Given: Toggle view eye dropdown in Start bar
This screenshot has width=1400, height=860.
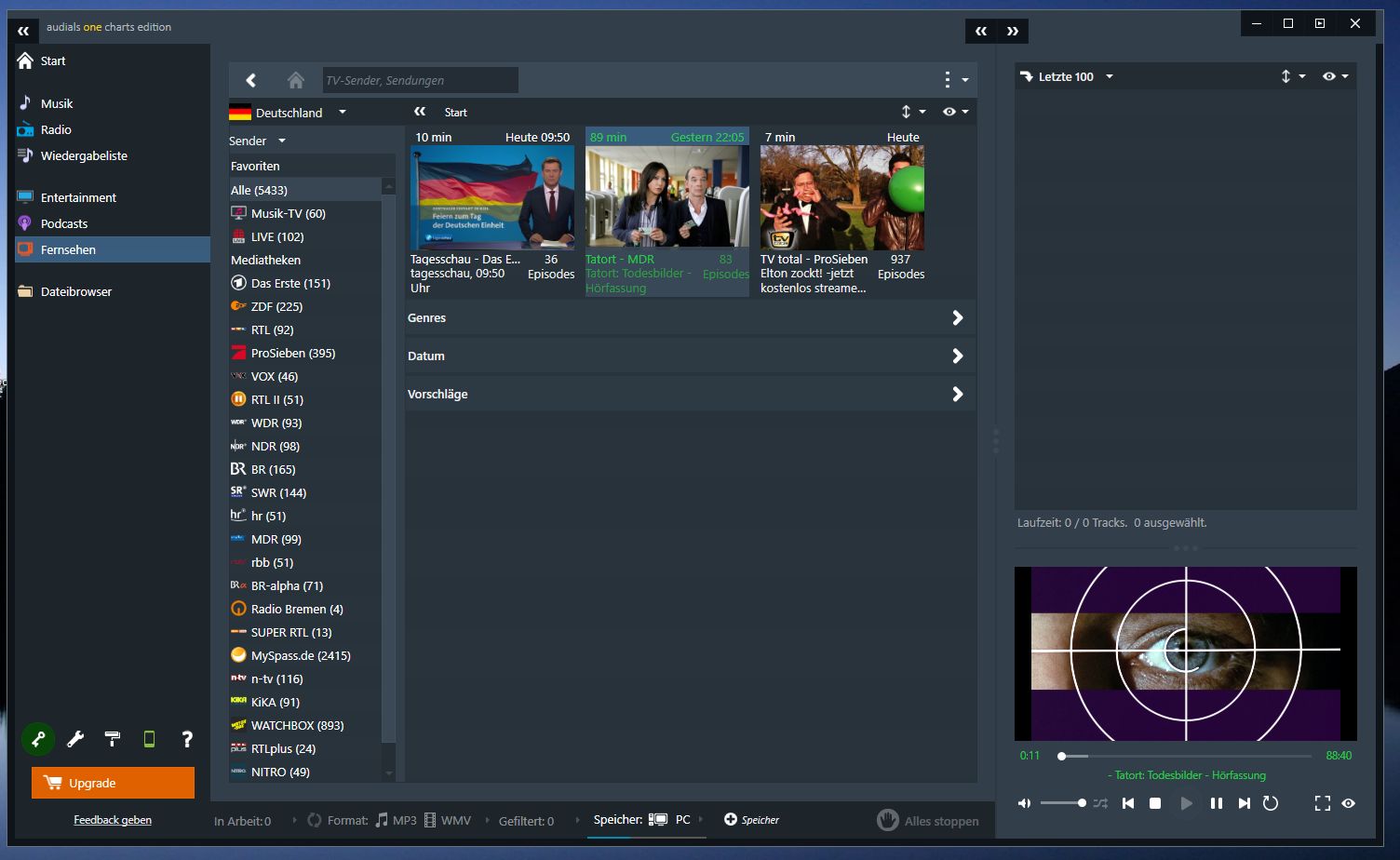Looking at the screenshot, I should tap(955, 112).
